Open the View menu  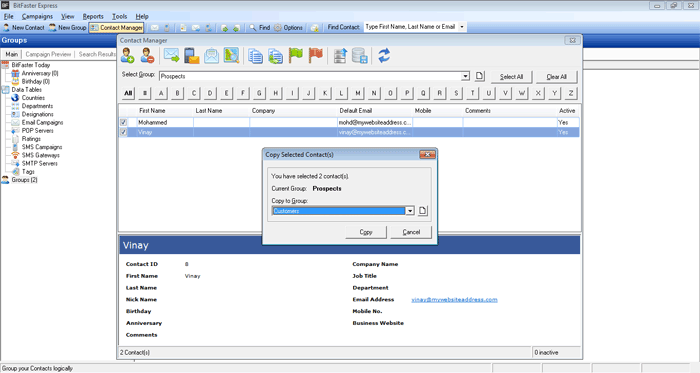[68, 17]
